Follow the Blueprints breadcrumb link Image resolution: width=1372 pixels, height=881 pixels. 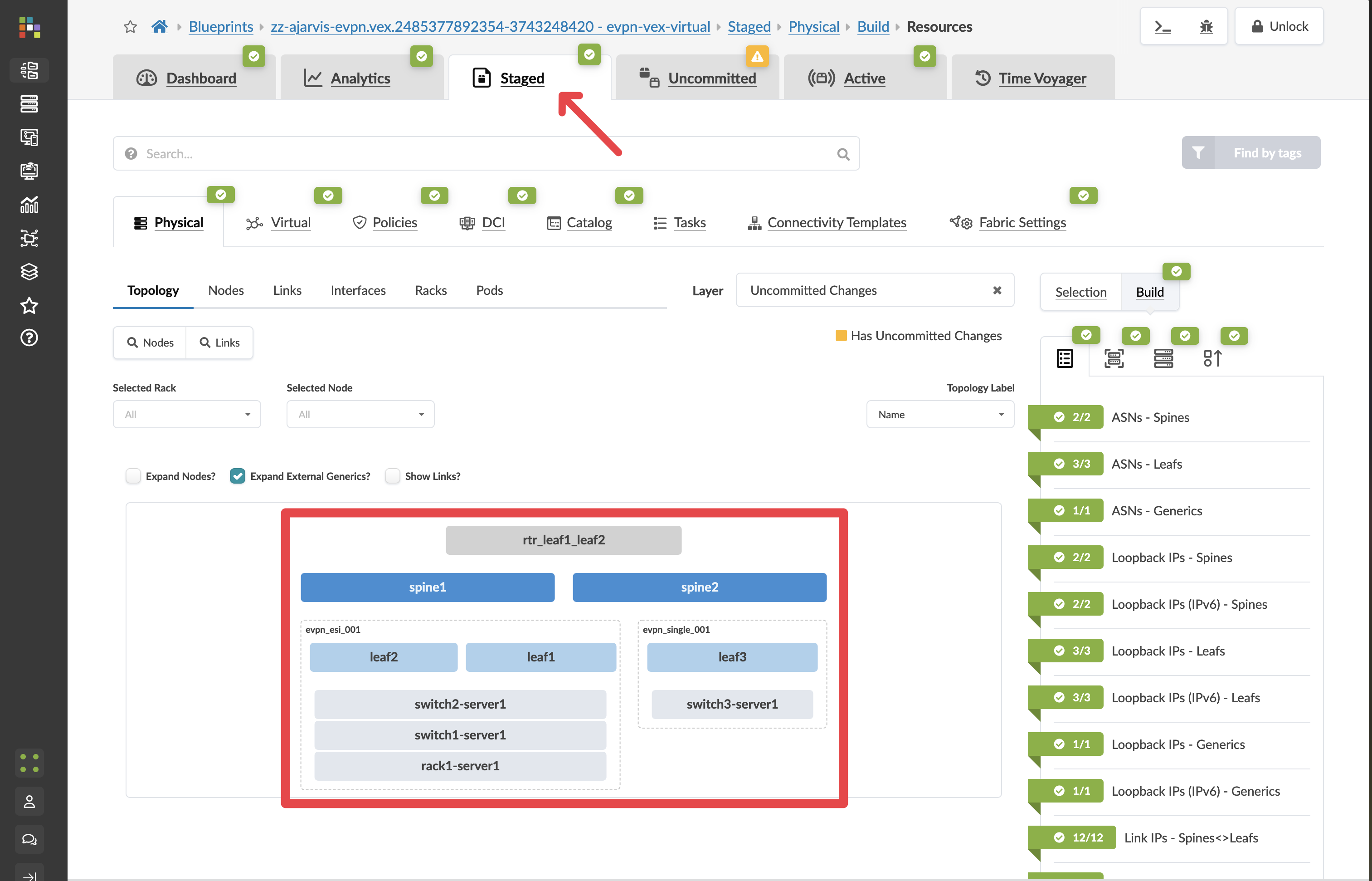coord(221,26)
